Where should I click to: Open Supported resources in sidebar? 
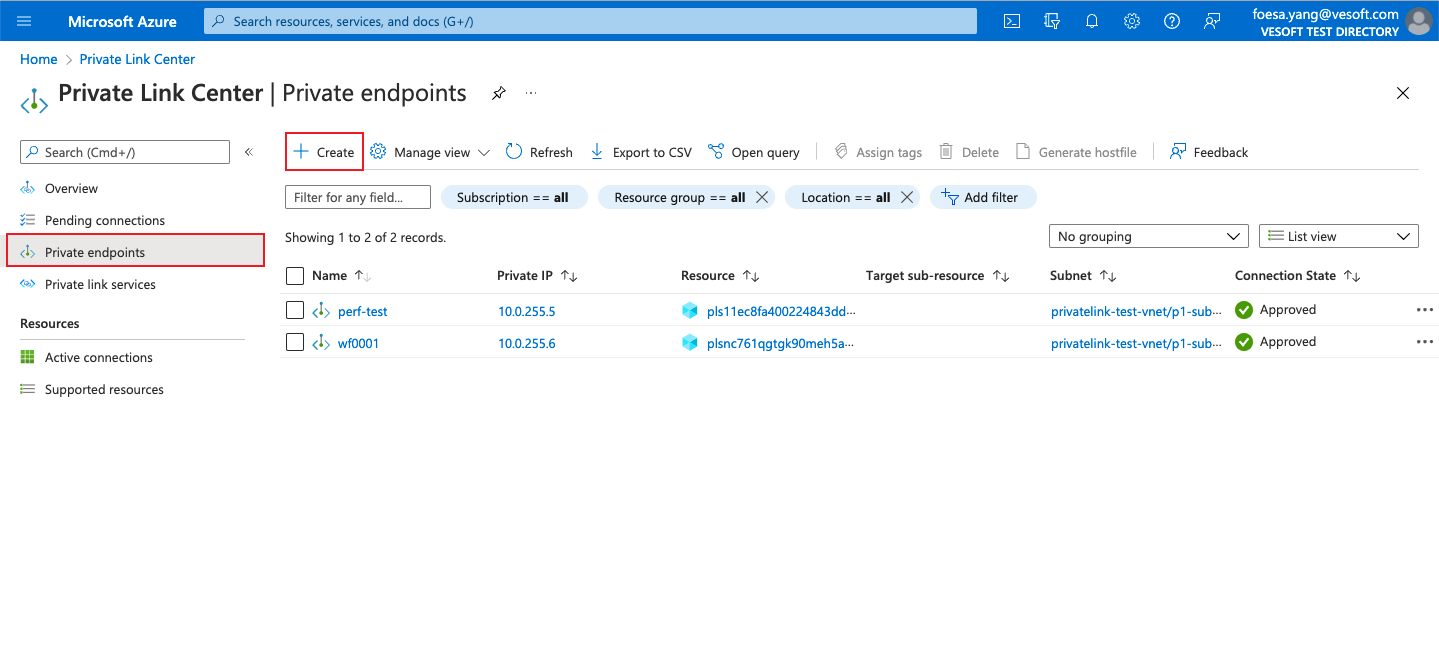(104, 389)
